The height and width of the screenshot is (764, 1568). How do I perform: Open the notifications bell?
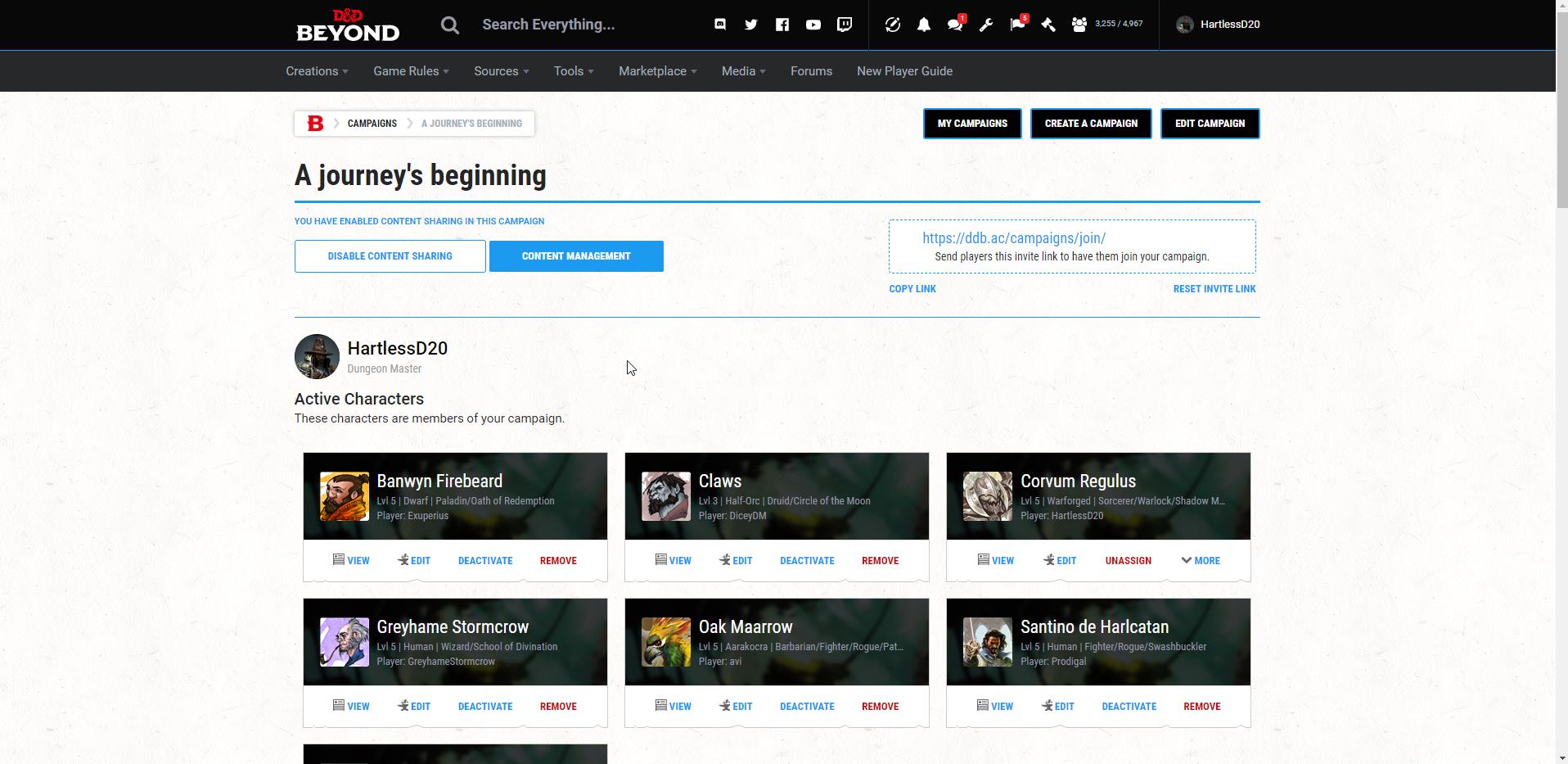pyautogui.click(x=924, y=25)
